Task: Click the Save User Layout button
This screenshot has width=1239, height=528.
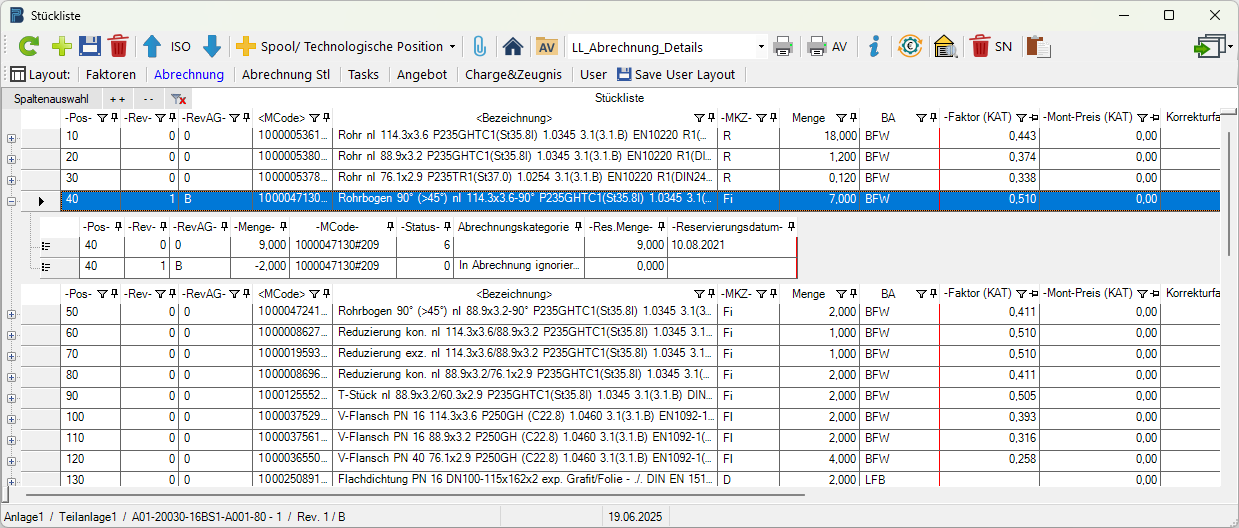Action: pos(676,74)
